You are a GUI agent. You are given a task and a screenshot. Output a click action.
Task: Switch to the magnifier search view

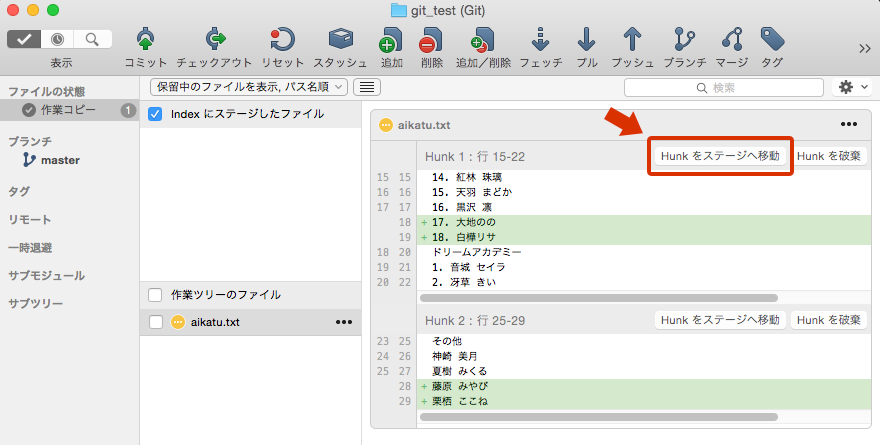coord(93,39)
